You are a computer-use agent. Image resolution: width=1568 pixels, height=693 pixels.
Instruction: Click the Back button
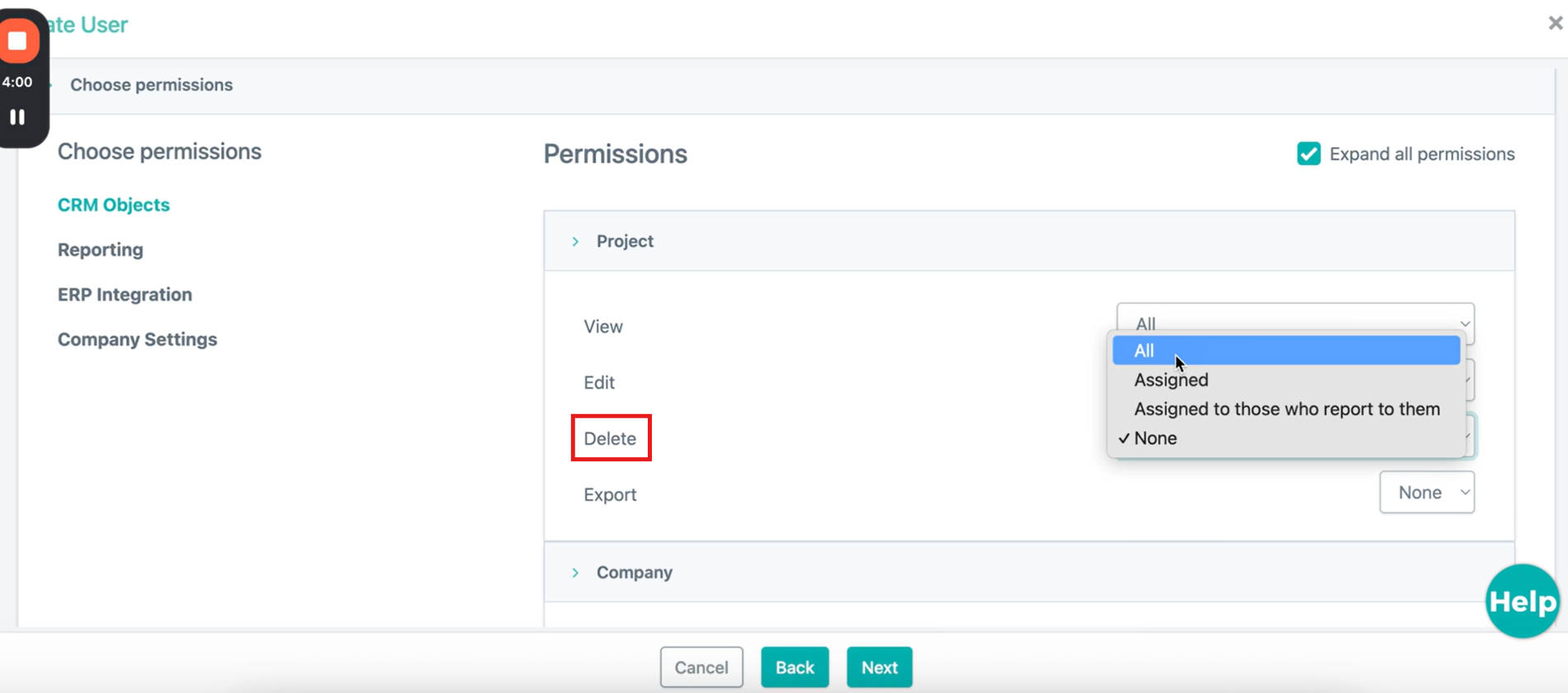tap(795, 667)
